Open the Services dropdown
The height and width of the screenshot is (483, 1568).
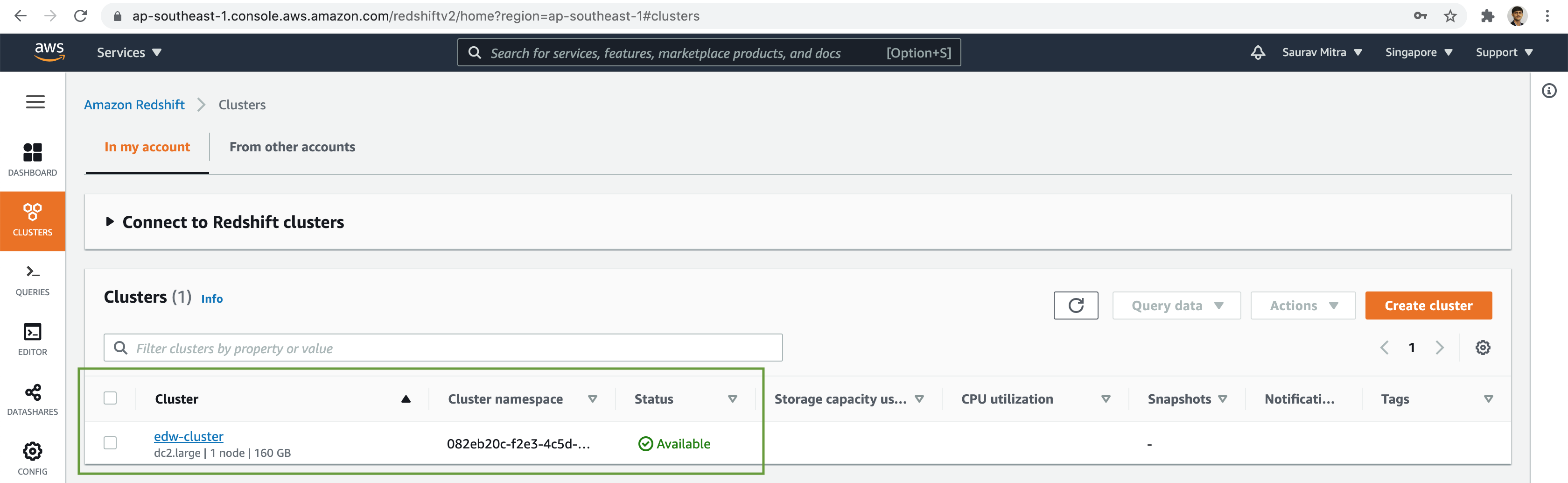(x=129, y=52)
